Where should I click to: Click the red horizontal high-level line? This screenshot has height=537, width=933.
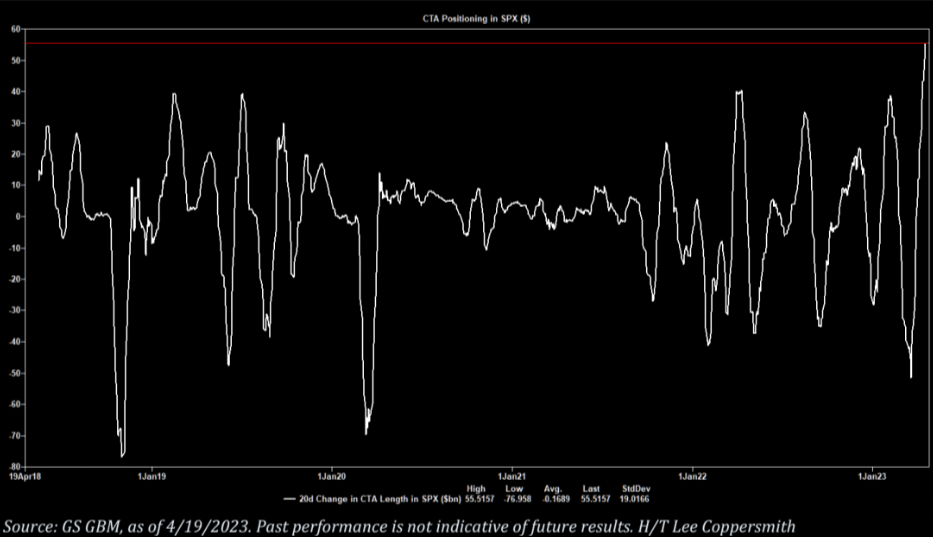point(476,43)
